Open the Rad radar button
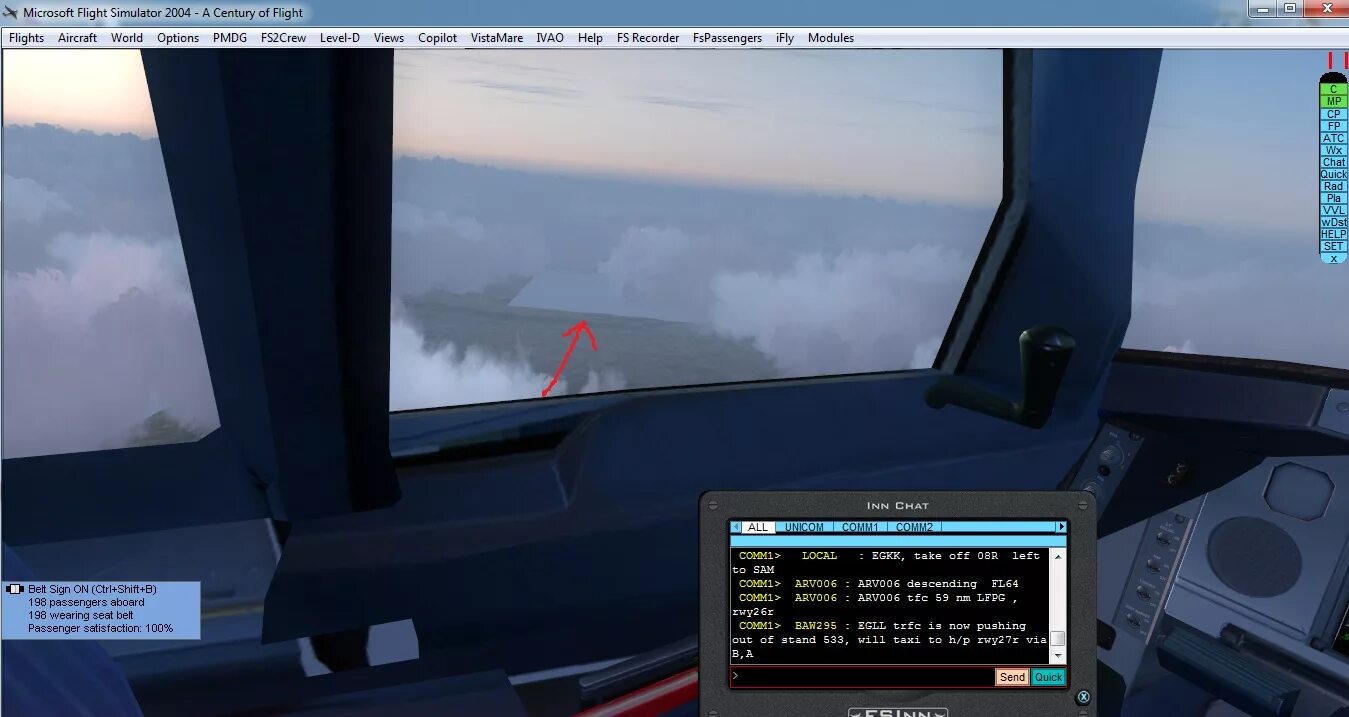1349x717 pixels. point(1333,186)
